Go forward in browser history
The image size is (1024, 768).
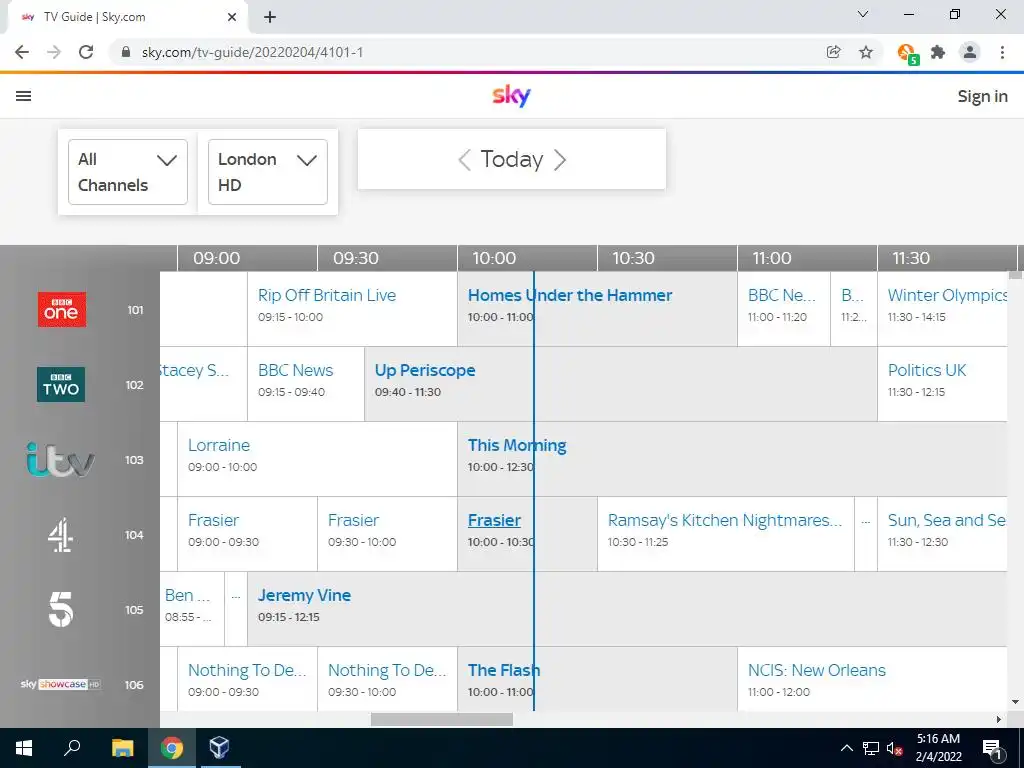[x=54, y=52]
